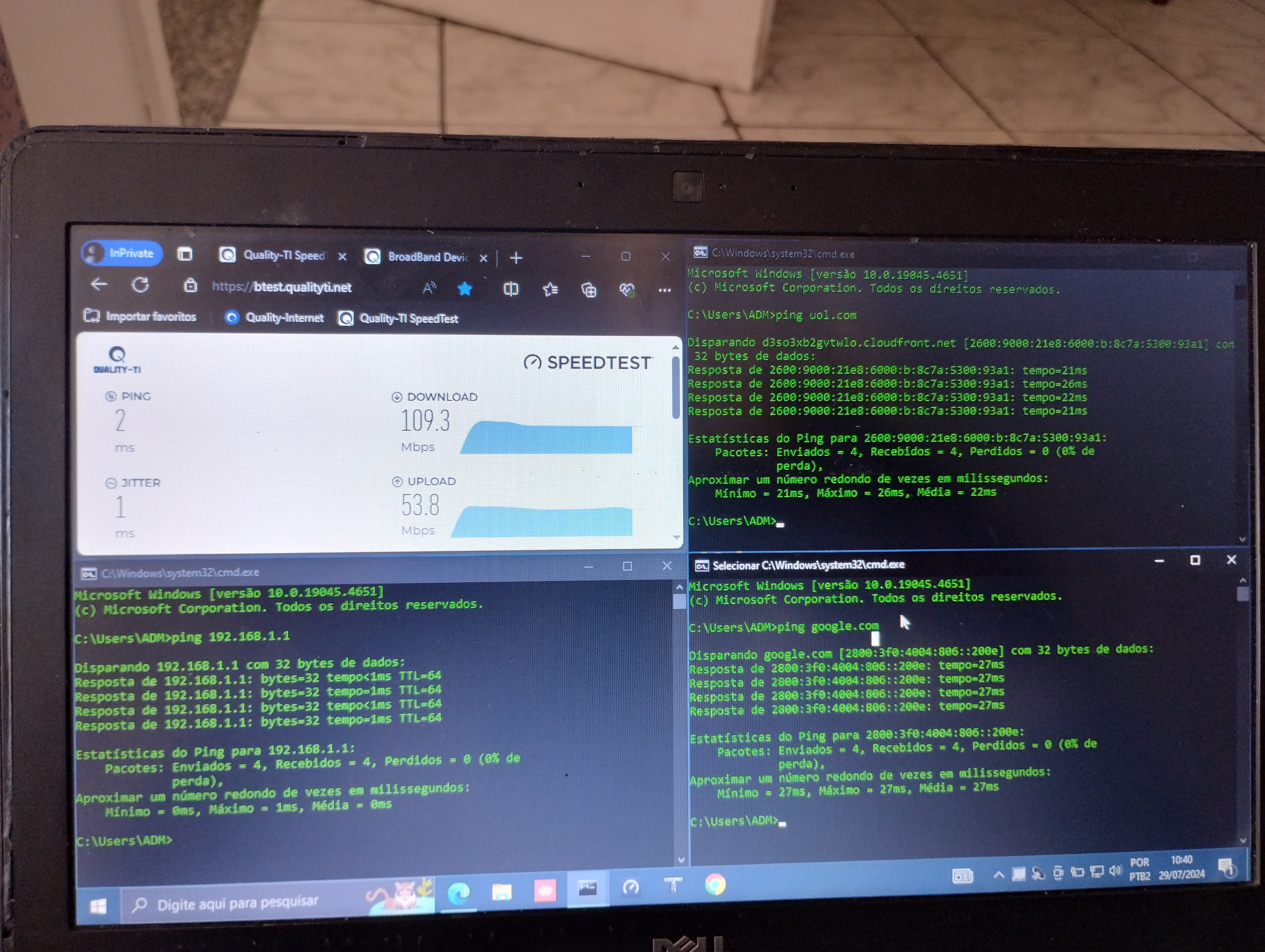The width and height of the screenshot is (1265, 952).
Task: Open split screen view icon
Action: click(x=511, y=289)
